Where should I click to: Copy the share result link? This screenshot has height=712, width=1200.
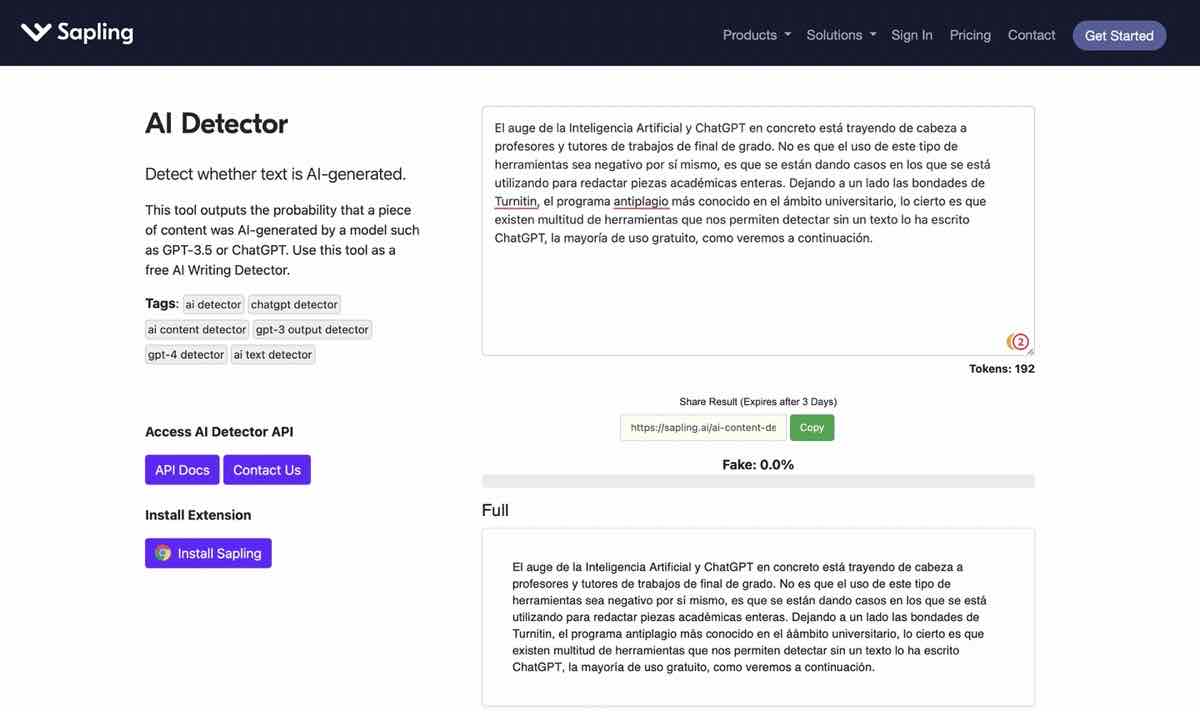pyautogui.click(x=811, y=428)
